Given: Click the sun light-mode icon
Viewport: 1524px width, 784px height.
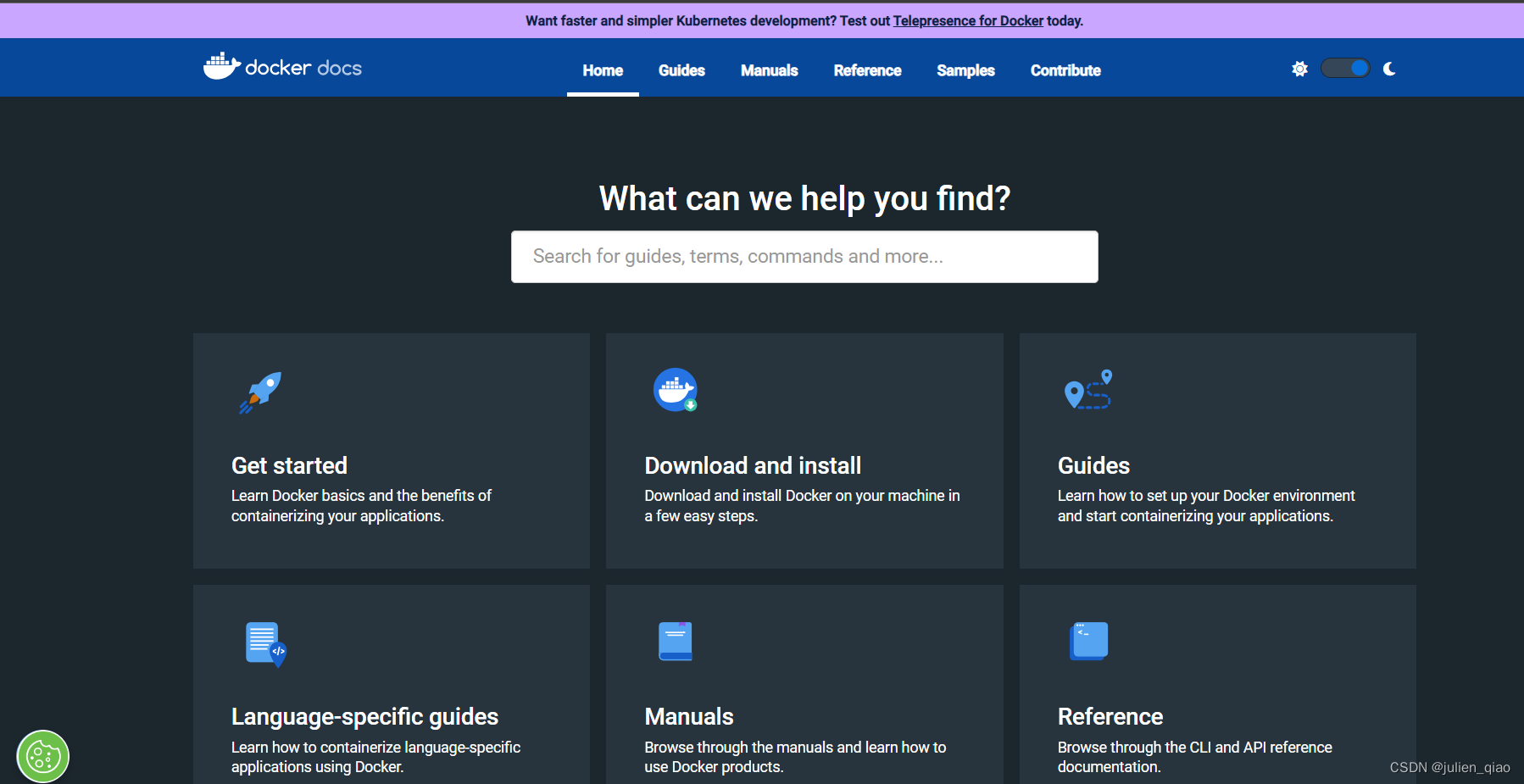Looking at the screenshot, I should coord(1299,69).
